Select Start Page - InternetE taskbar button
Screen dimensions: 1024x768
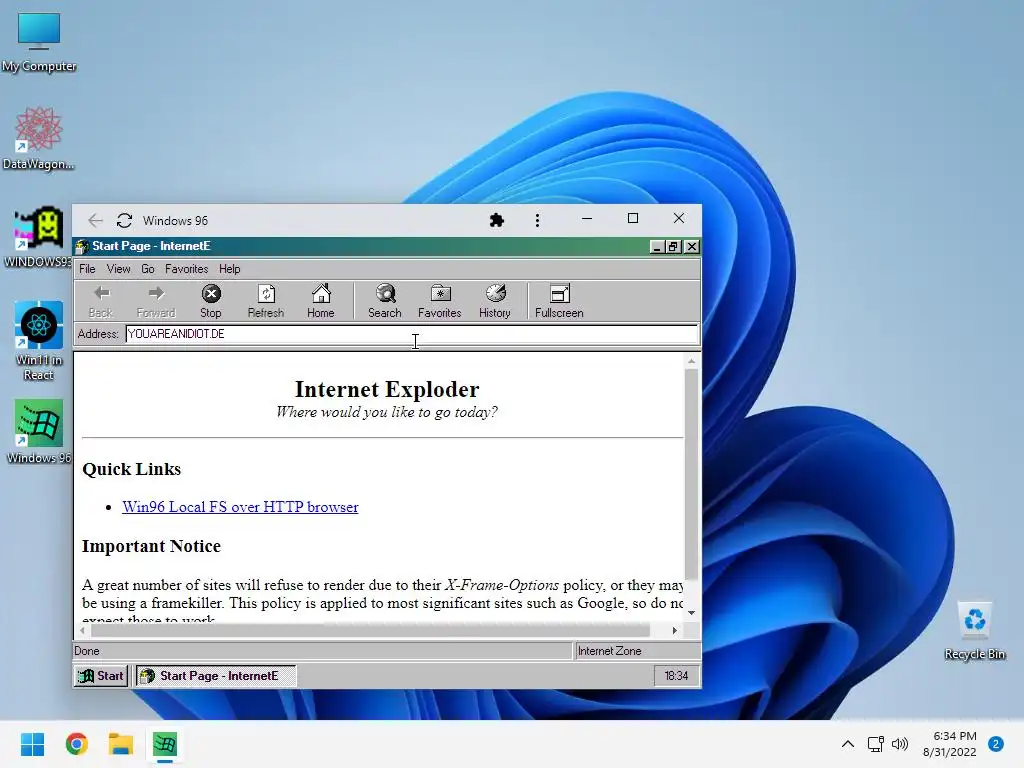click(x=216, y=676)
